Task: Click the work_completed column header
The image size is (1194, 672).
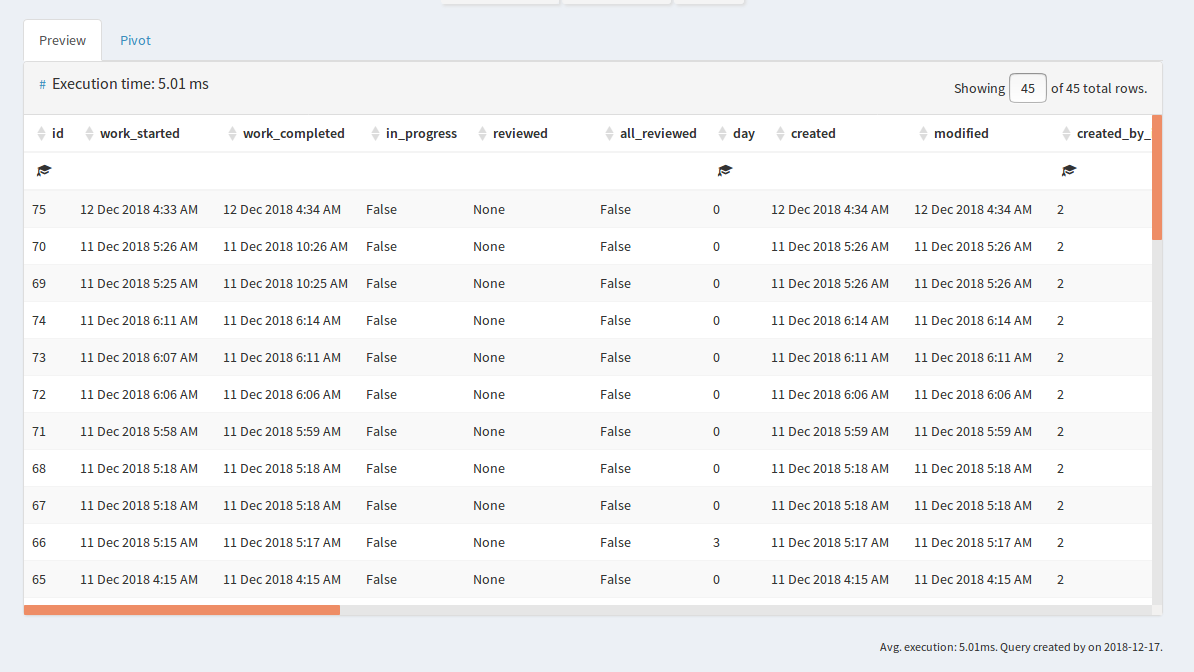Action: (x=294, y=133)
